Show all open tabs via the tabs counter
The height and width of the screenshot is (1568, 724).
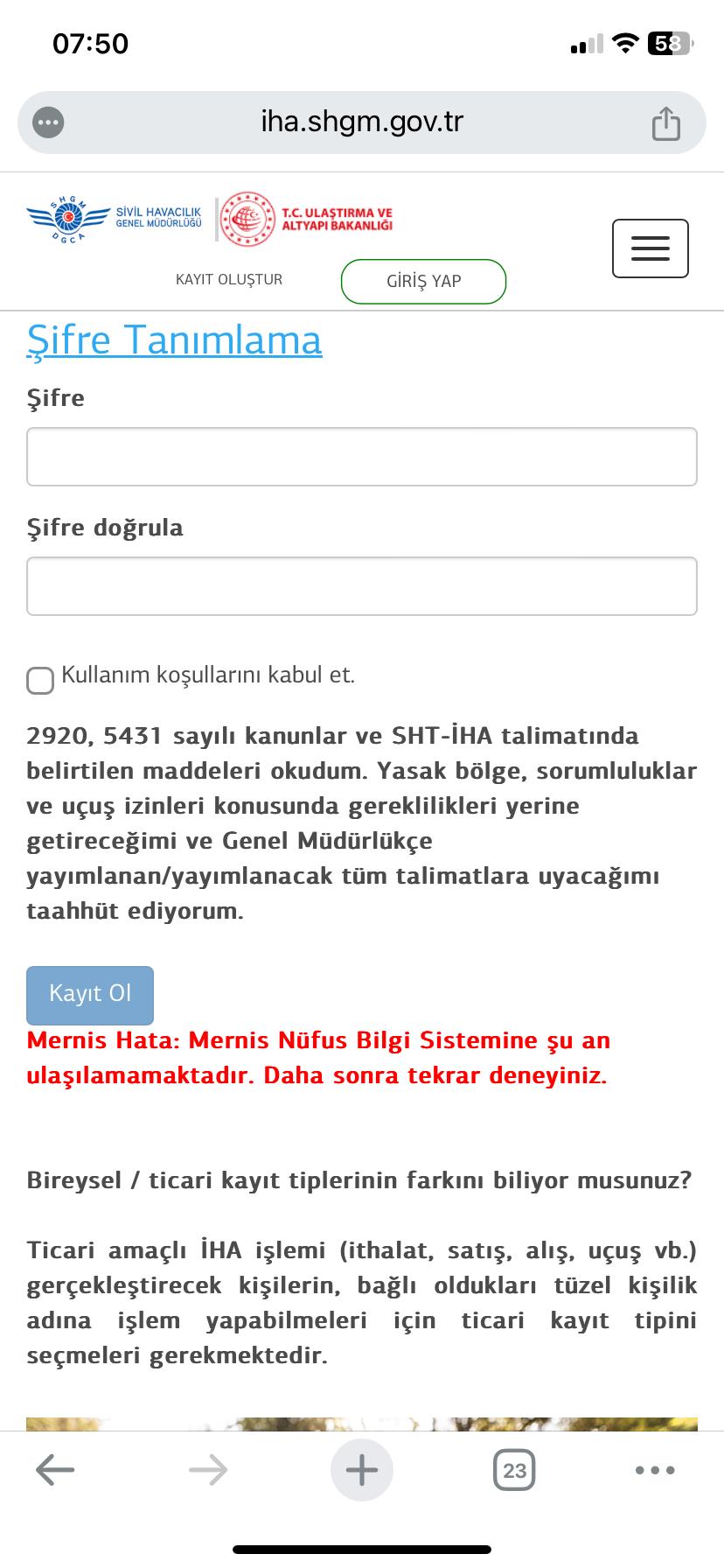click(514, 1469)
